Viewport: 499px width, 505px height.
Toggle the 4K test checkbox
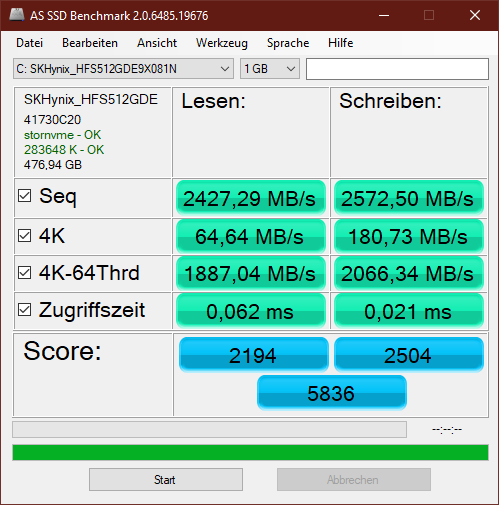pyautogui.click(x=25, y=236)
